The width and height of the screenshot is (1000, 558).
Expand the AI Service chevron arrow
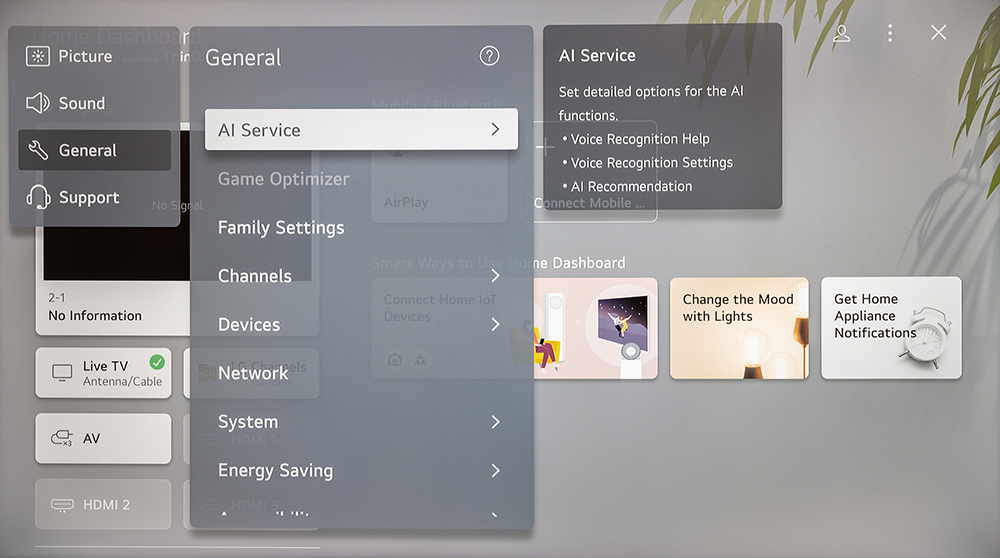496,129
